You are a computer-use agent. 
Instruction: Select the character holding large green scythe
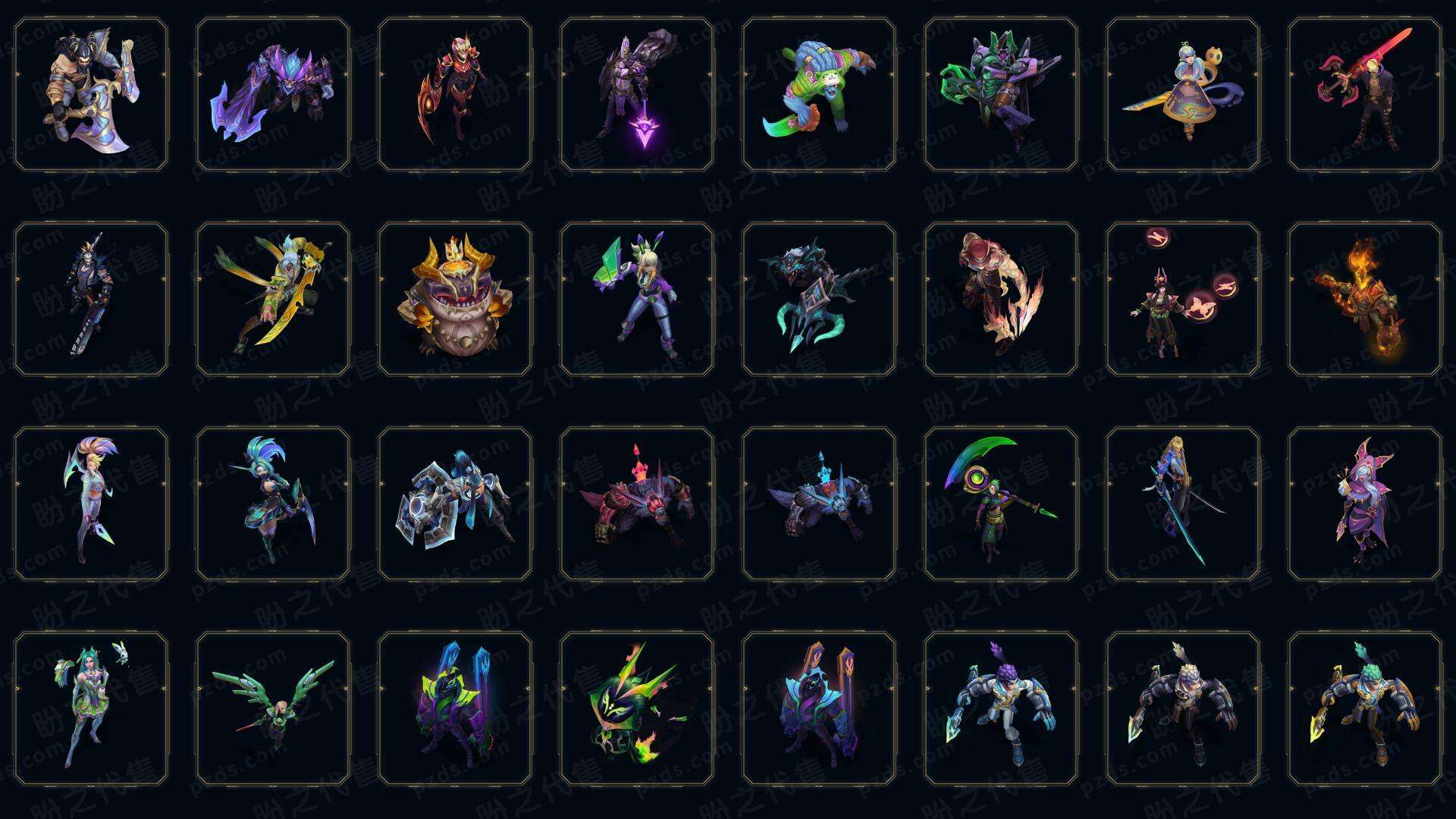[x=1001, y=504]
